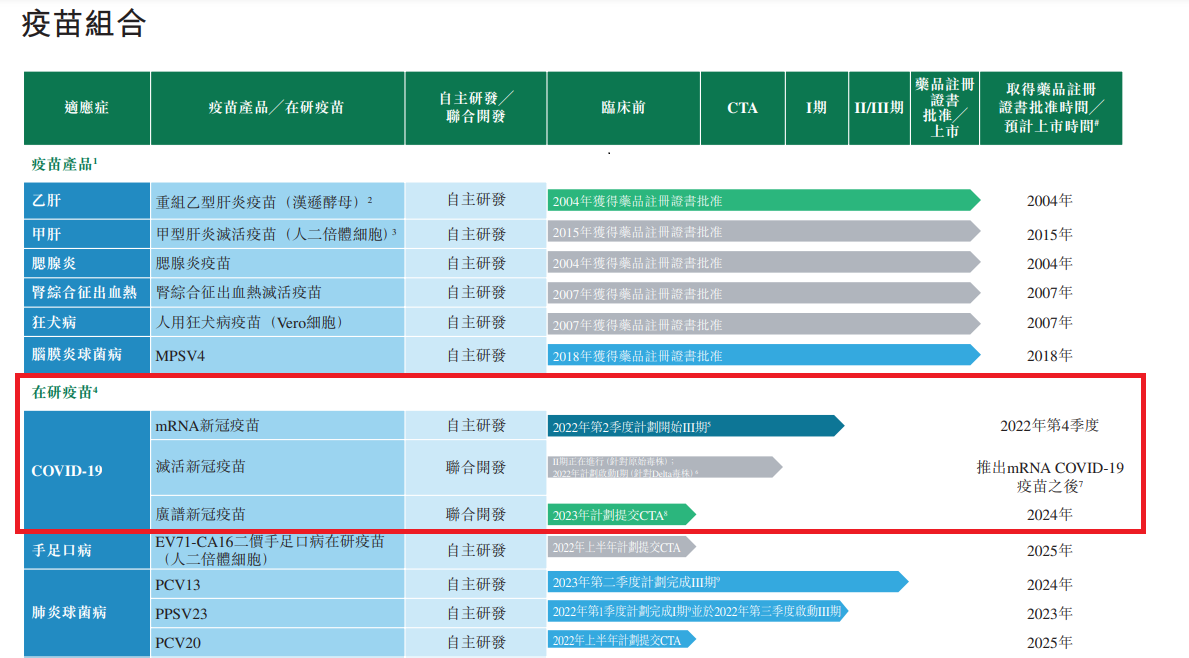
Task: Select the progress bar in PPSV23 row
Action: [698, 611]
